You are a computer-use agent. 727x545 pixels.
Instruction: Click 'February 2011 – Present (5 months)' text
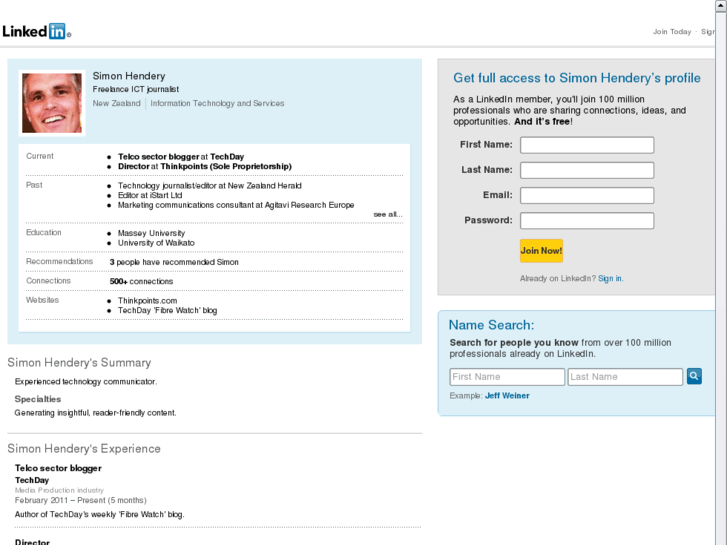click(x=81, y=500)
